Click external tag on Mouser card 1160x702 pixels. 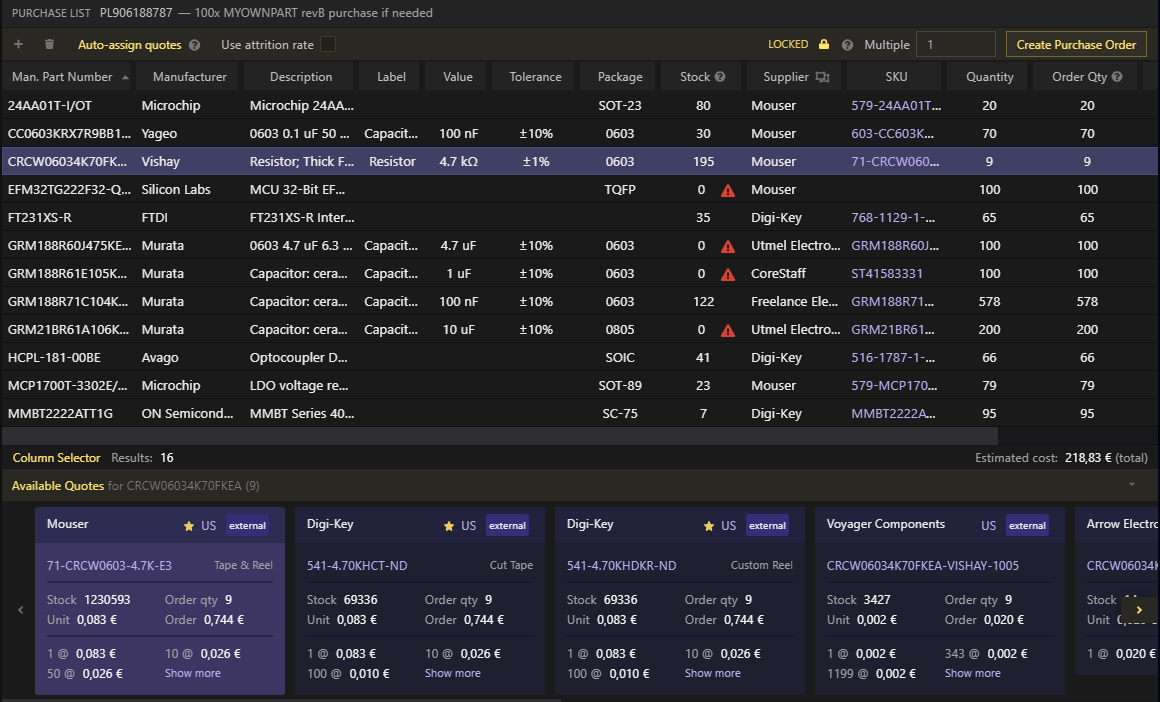(247, 526)
